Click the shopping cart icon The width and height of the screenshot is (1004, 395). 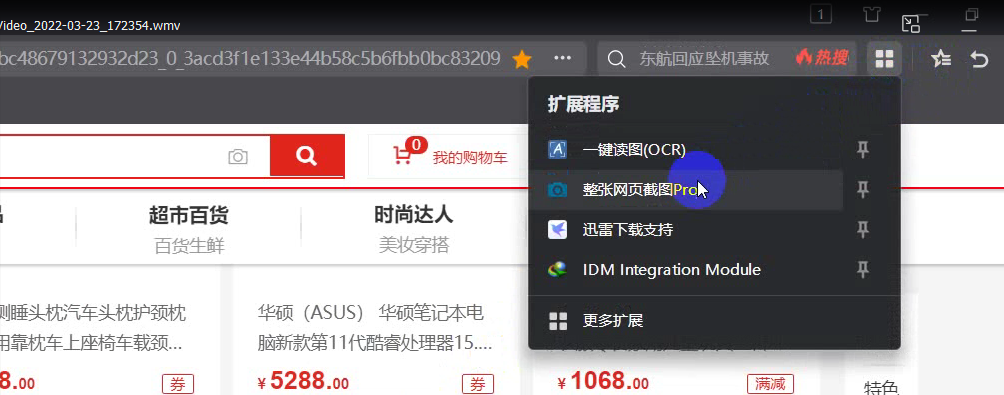click(403, 156)
